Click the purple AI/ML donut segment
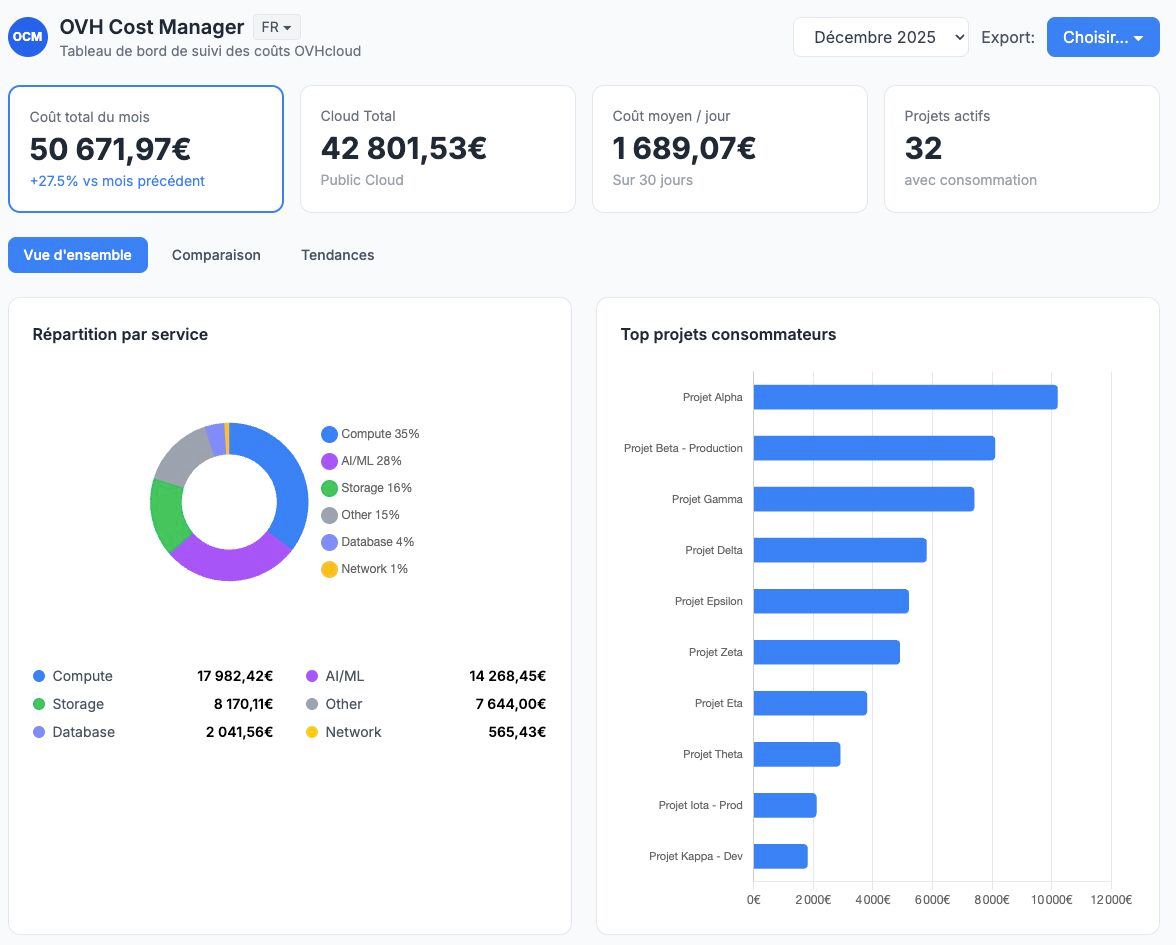 (230, 559)
